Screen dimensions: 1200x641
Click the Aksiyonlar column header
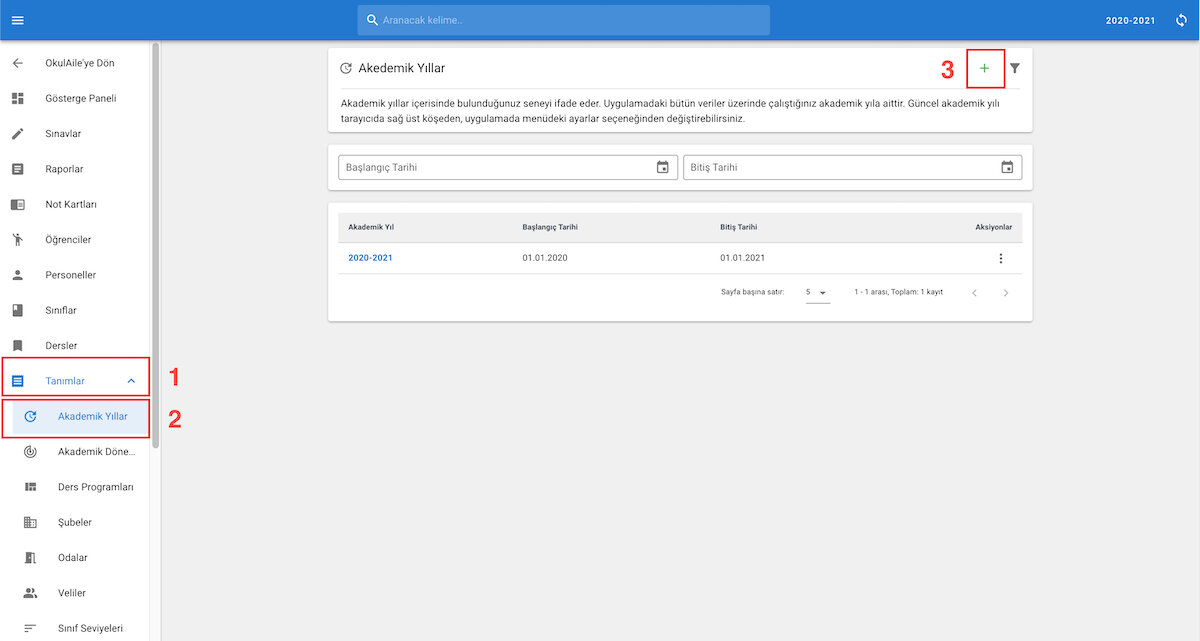994,227
